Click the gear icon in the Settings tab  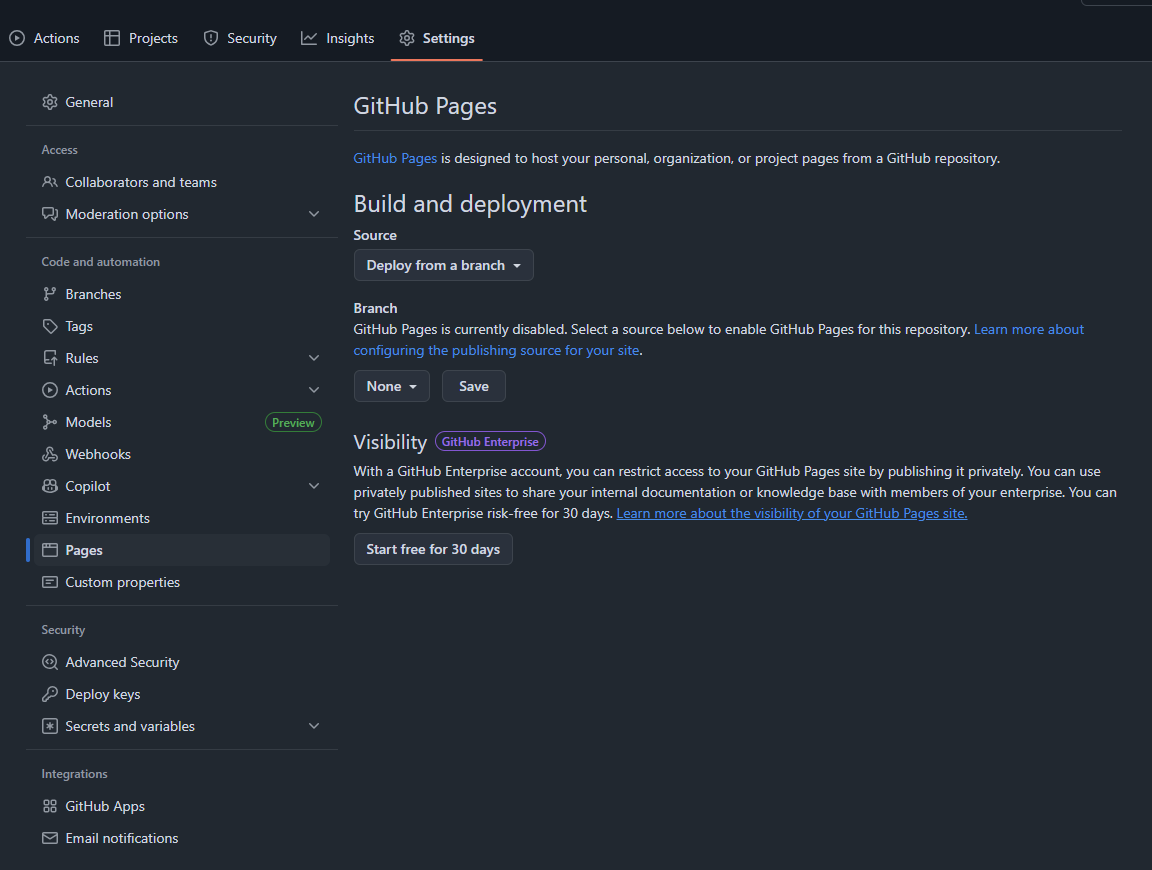[x=407, y=38]
